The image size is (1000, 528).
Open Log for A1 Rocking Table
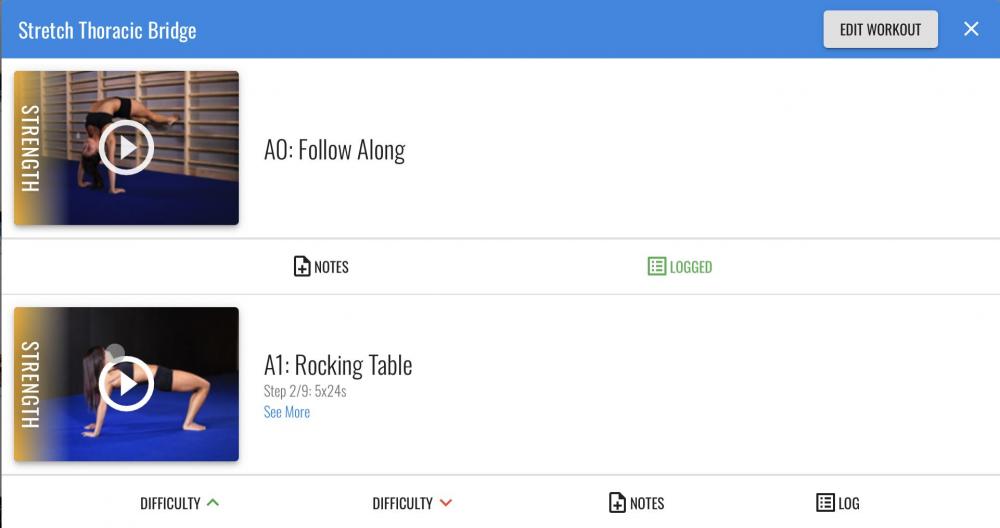tap(837, 503)
